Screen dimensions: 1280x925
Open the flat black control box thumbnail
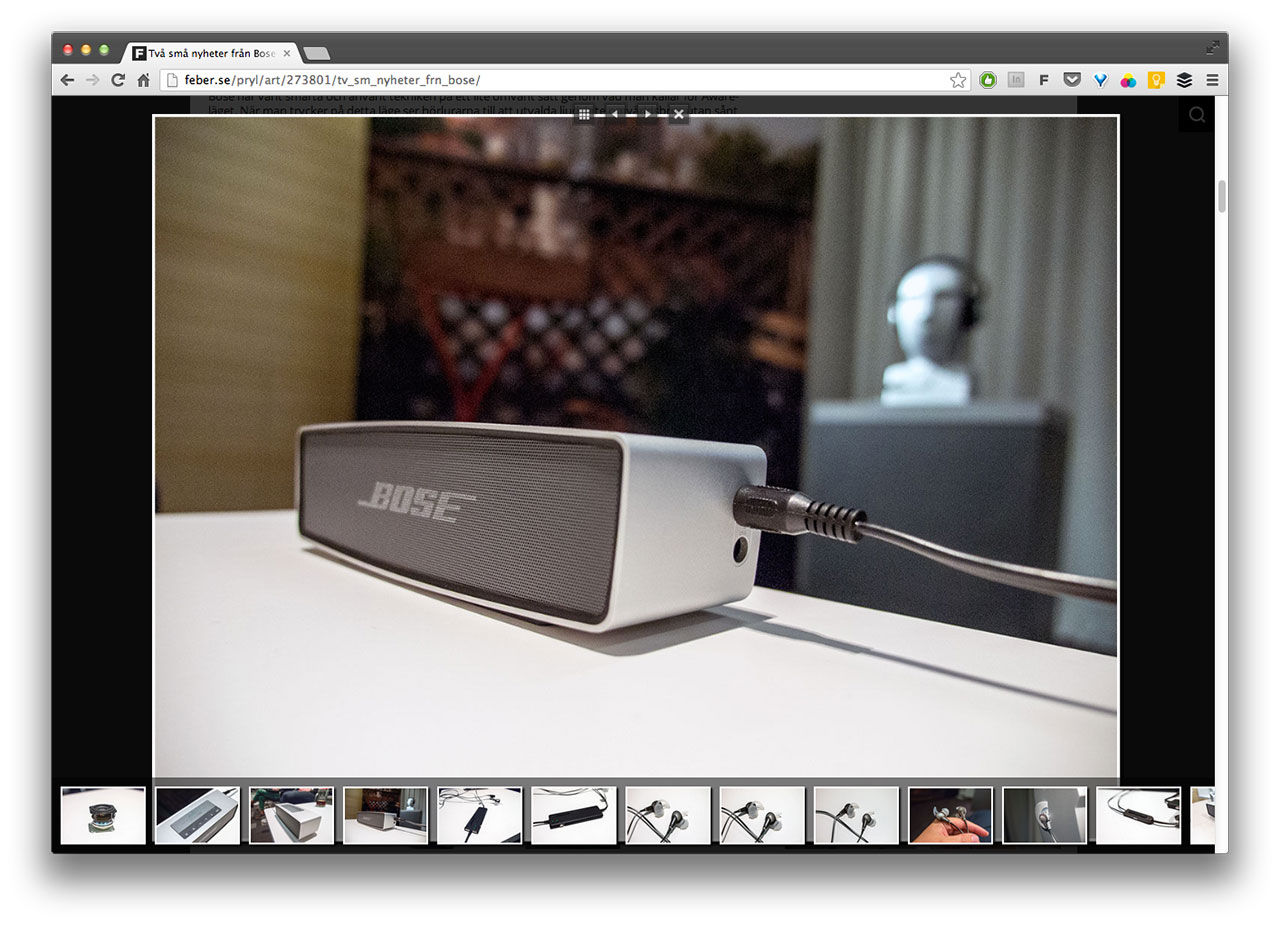[574, 815]
